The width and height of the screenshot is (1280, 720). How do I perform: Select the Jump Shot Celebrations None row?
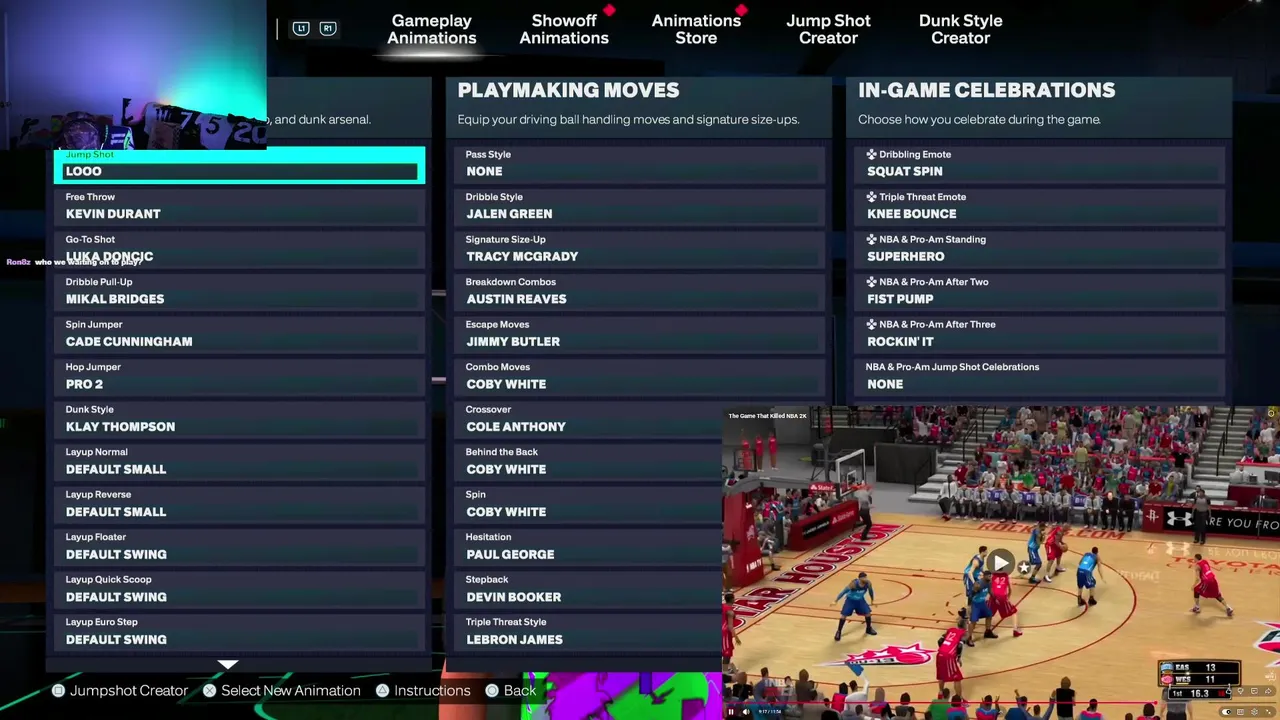point(1040,376)
